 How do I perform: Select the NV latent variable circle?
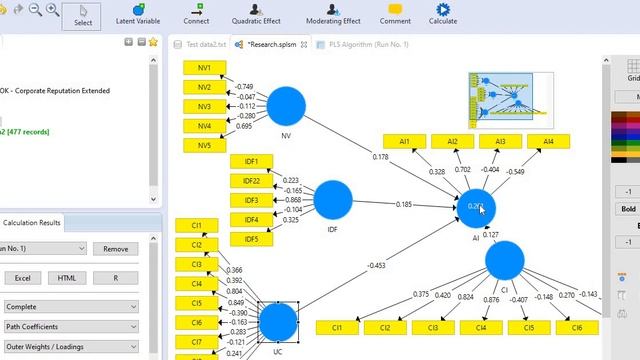click(286, 106)
